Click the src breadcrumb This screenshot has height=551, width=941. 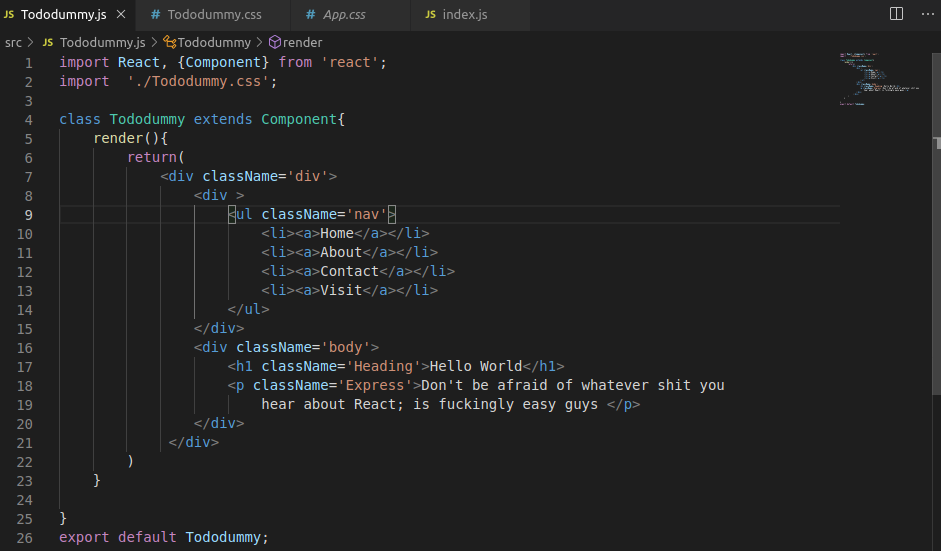point(13,43)
